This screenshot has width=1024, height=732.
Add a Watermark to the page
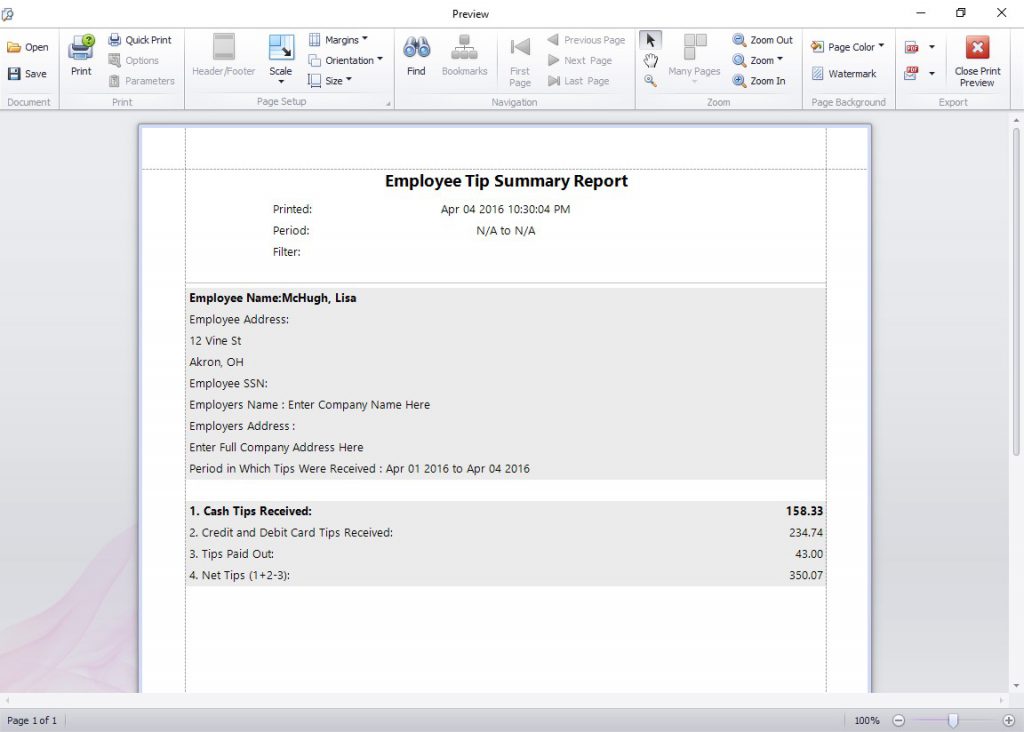coord(846,73)
